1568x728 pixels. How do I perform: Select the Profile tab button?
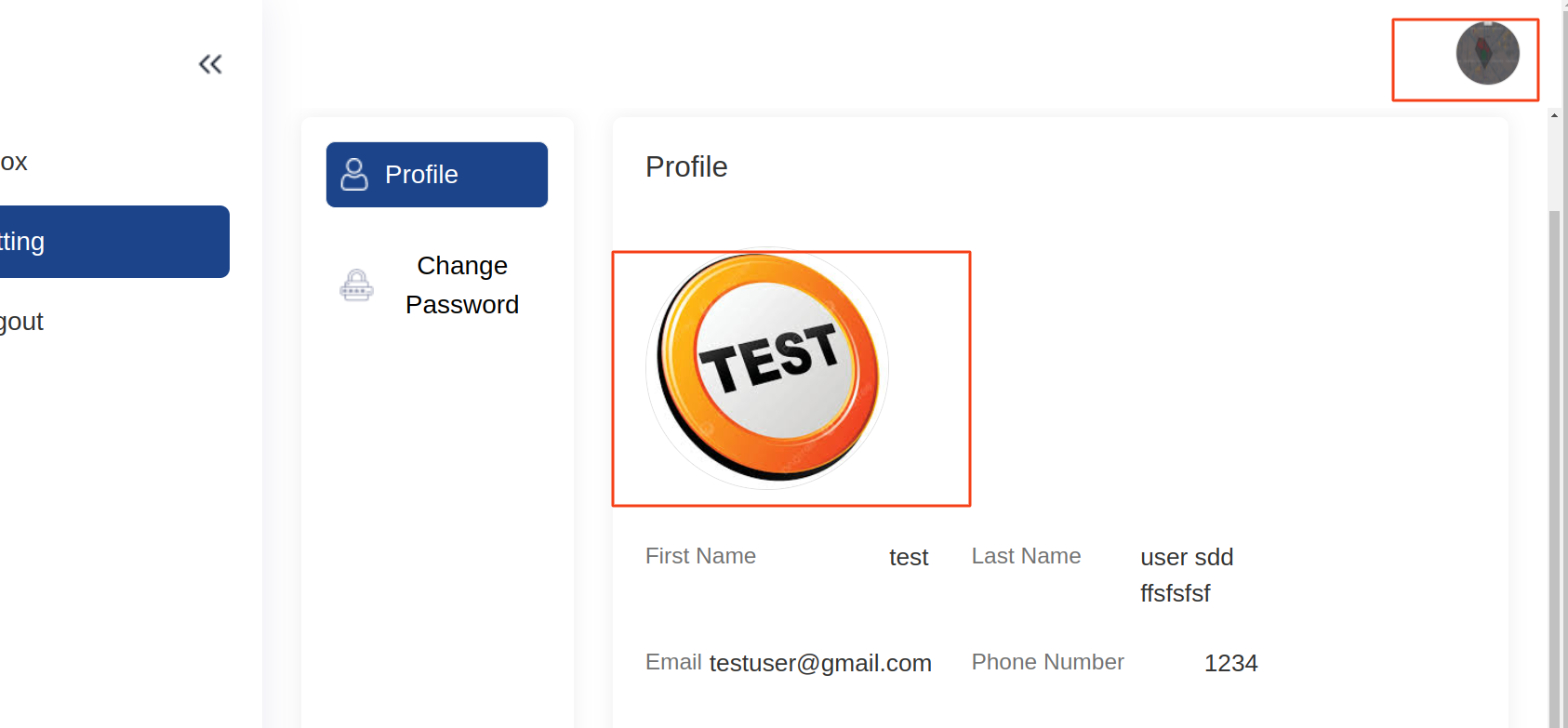click(437, 175)
